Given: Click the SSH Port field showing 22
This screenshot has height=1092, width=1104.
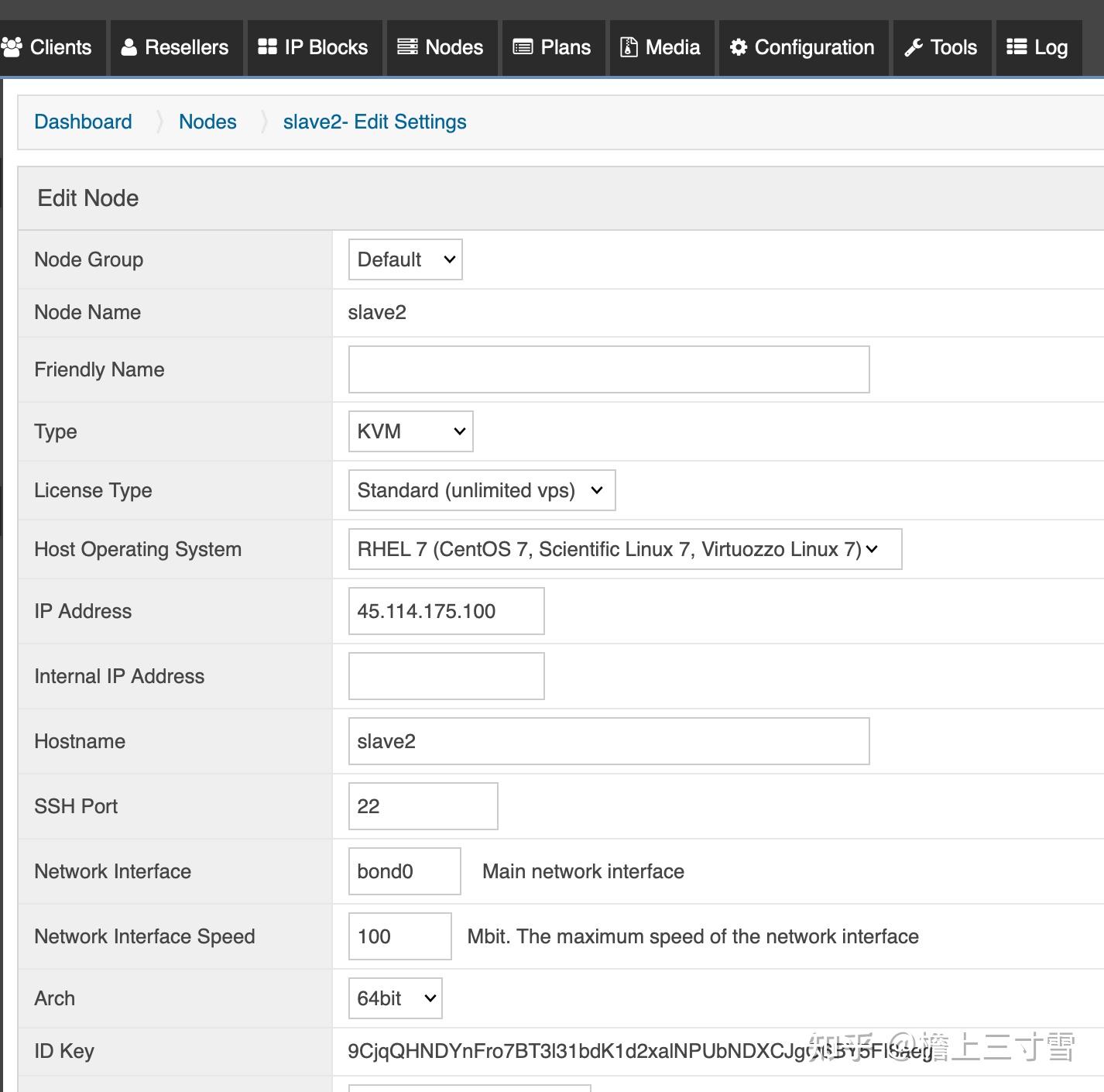Looking at the screenshot, I should pyautogui.click(x=422, y=806).
